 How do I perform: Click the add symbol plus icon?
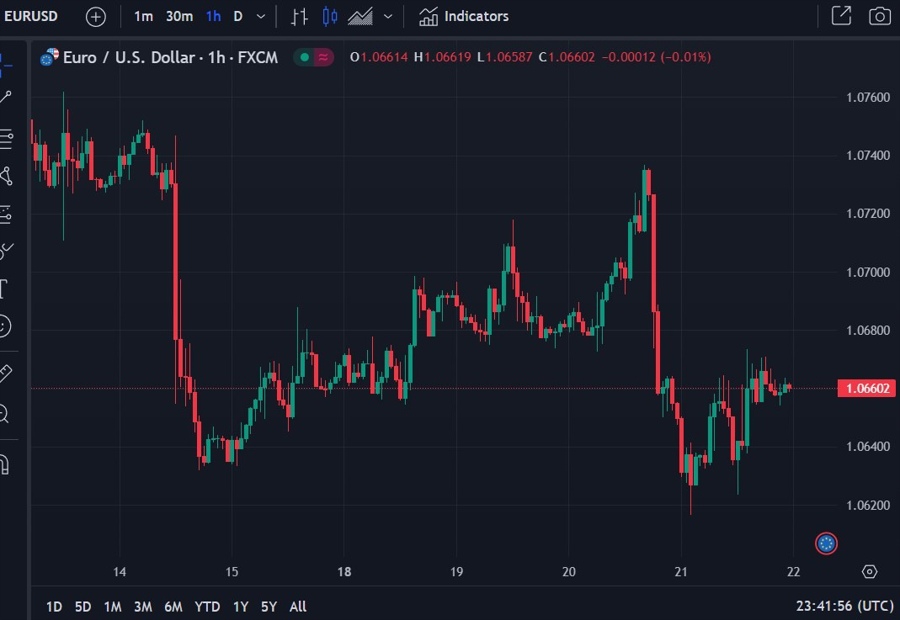click(x=95, y=16)
